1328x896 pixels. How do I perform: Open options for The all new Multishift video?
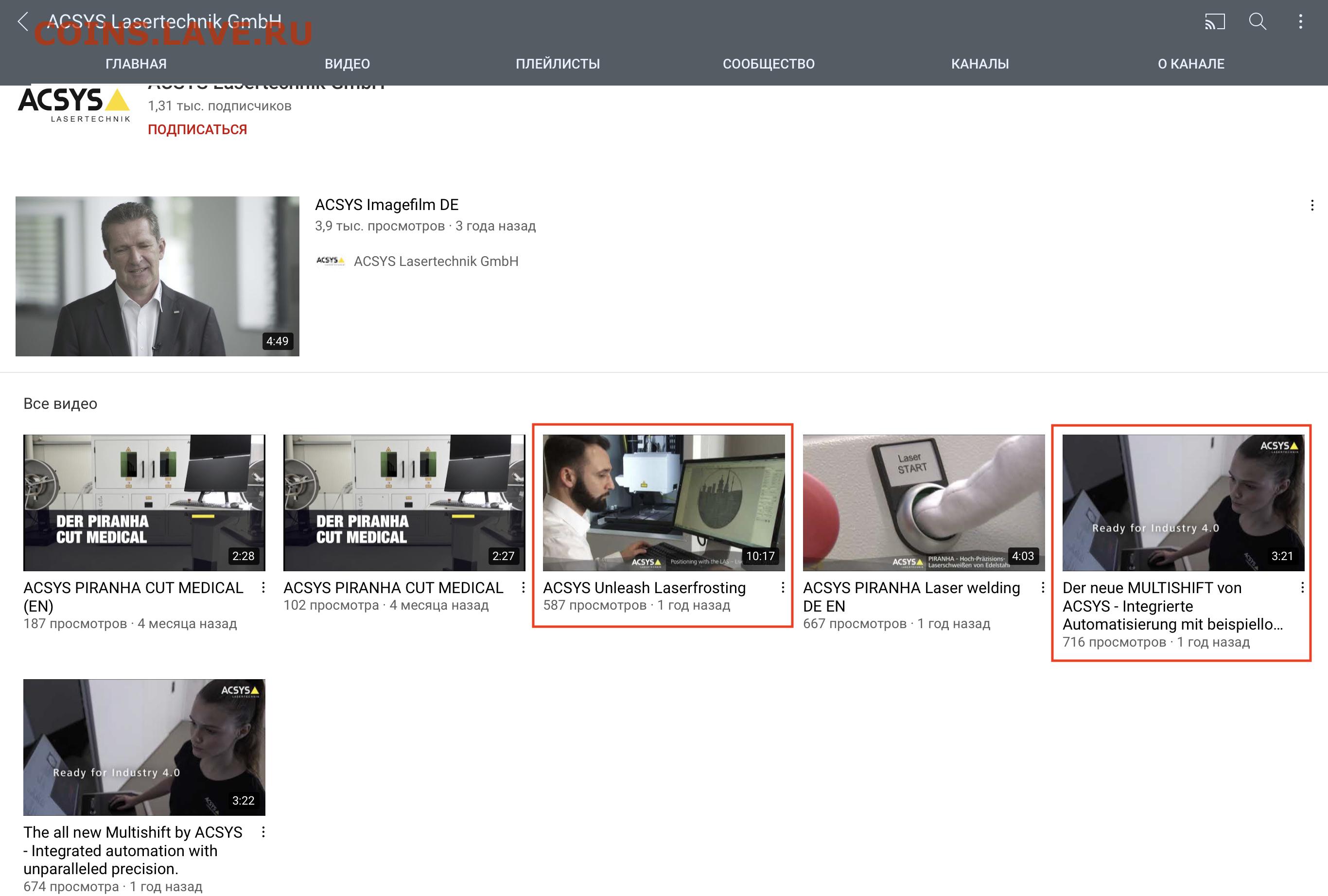pos(263,832)
